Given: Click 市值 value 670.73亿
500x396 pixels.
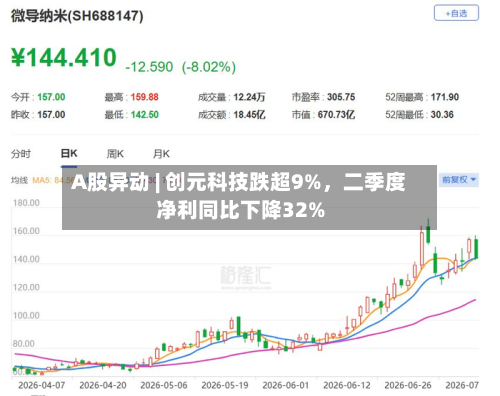Looking at the screenshot, I should point(336,115).
